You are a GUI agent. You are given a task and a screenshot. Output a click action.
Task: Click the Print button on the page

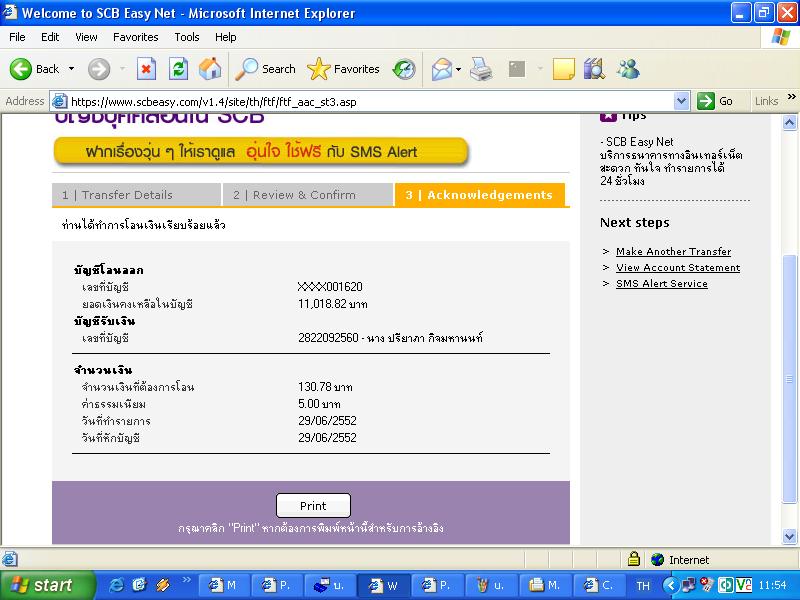[313, 506]
